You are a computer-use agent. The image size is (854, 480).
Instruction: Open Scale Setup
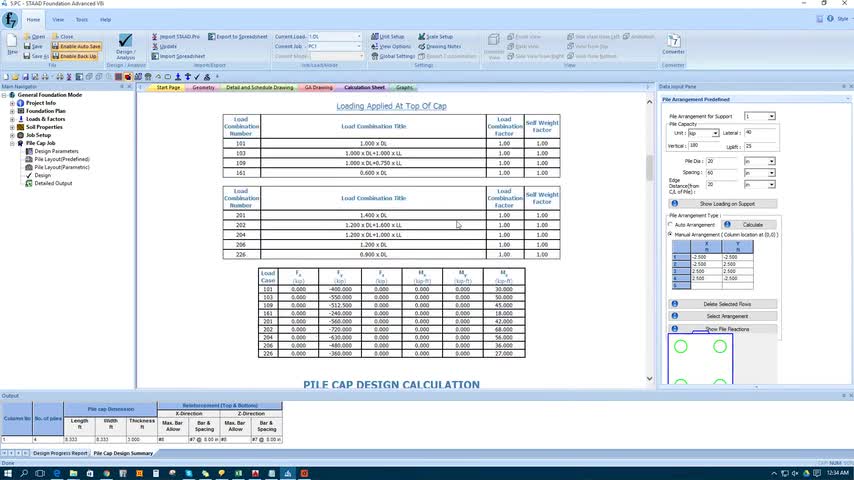click(435, 37)
